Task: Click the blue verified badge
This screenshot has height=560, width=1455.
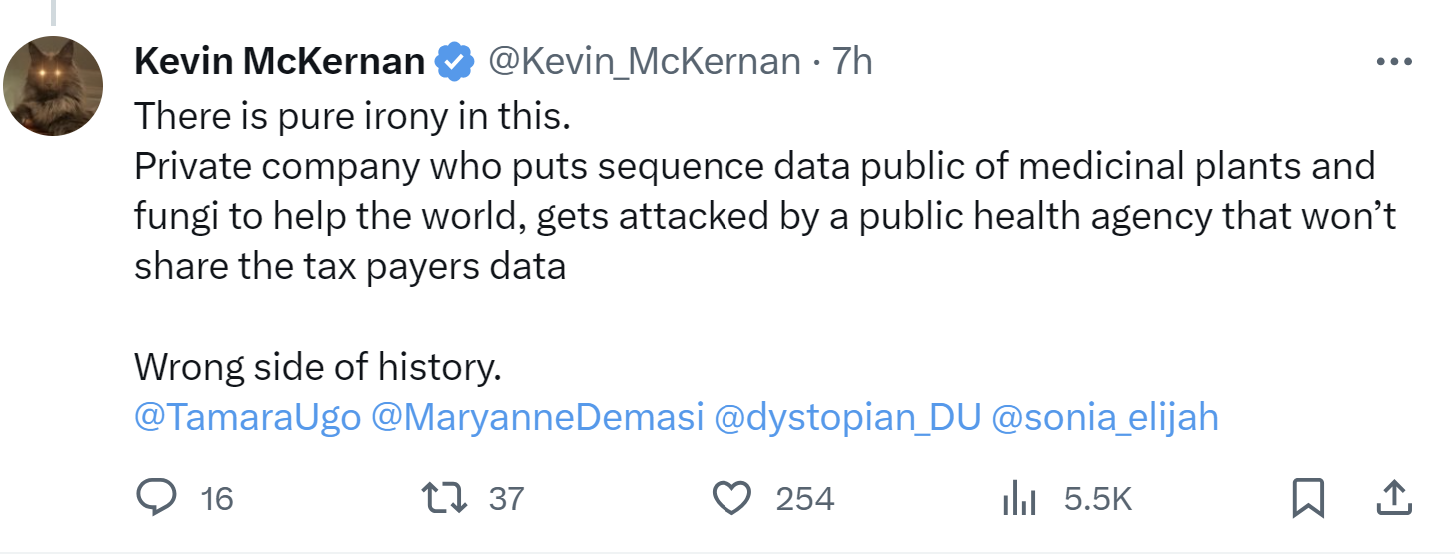Action: point(455,62)
